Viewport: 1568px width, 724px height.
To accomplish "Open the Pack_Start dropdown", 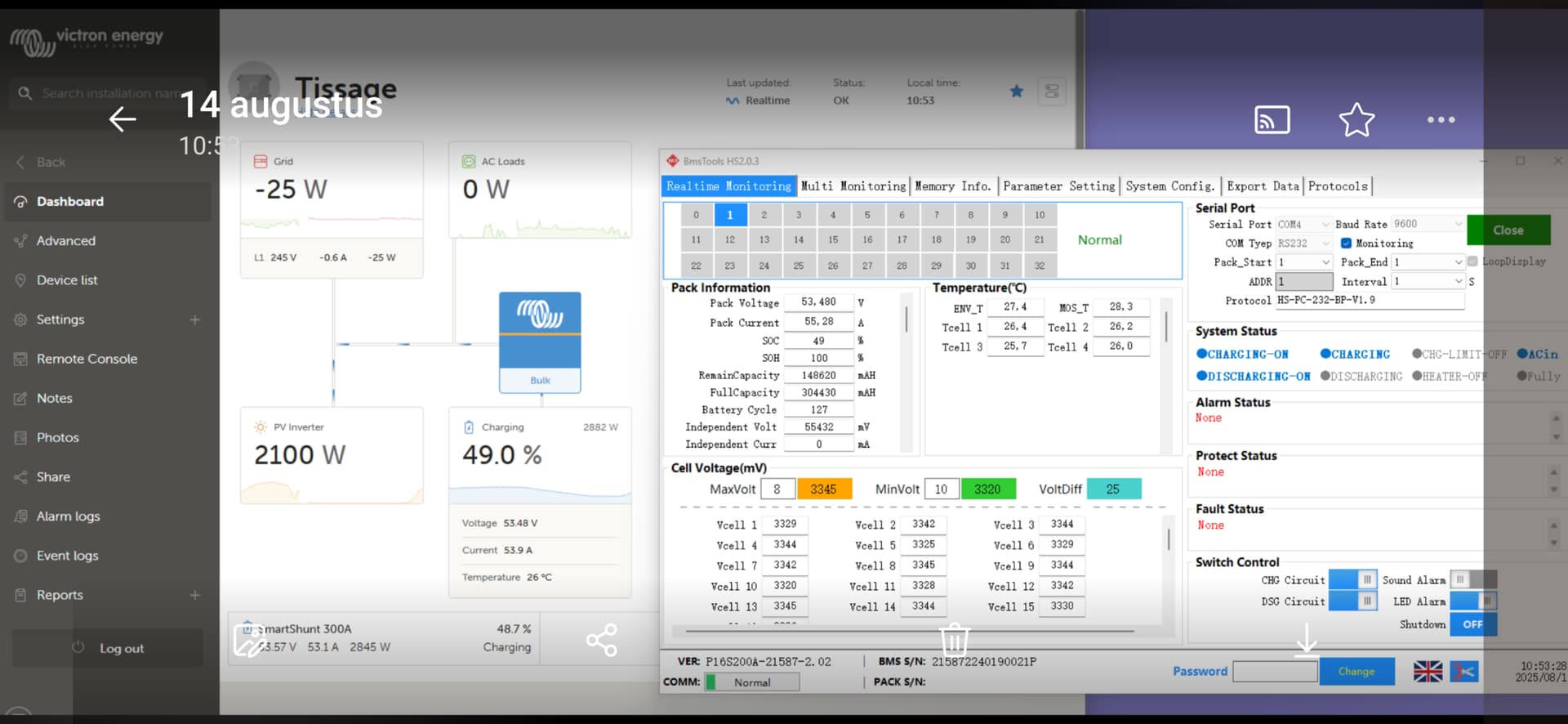I will click(1303, 262).
